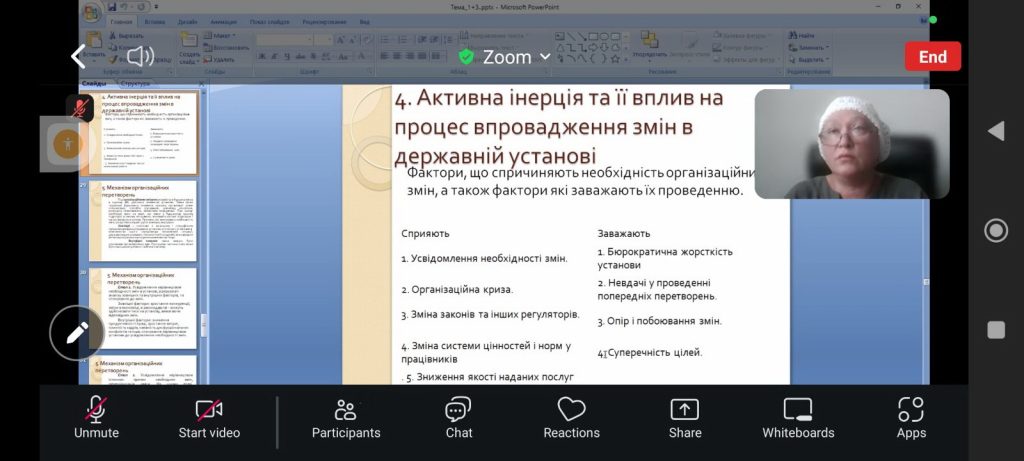Tap Android home circle navigation button

pos(995,231)
